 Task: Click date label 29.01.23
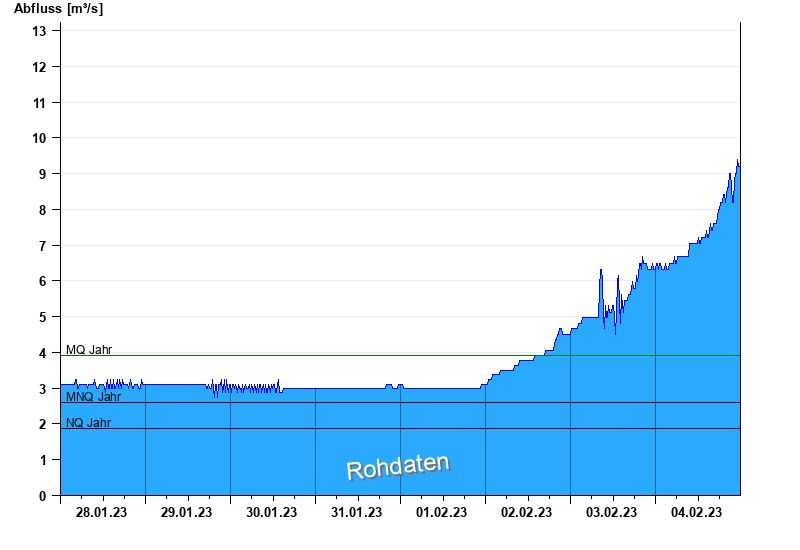(186, 512)
